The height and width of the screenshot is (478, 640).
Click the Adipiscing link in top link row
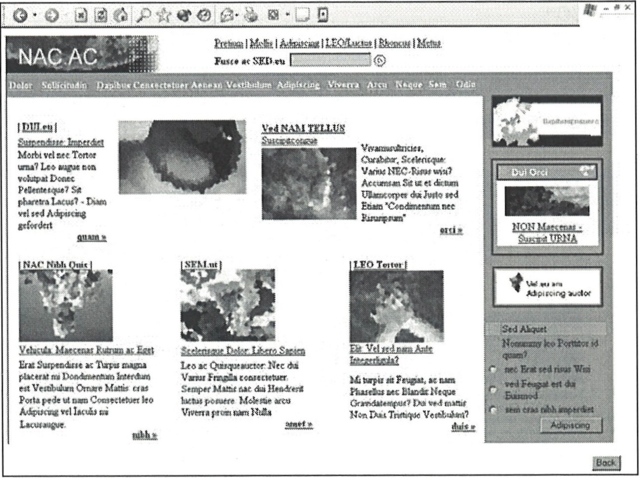300,43
